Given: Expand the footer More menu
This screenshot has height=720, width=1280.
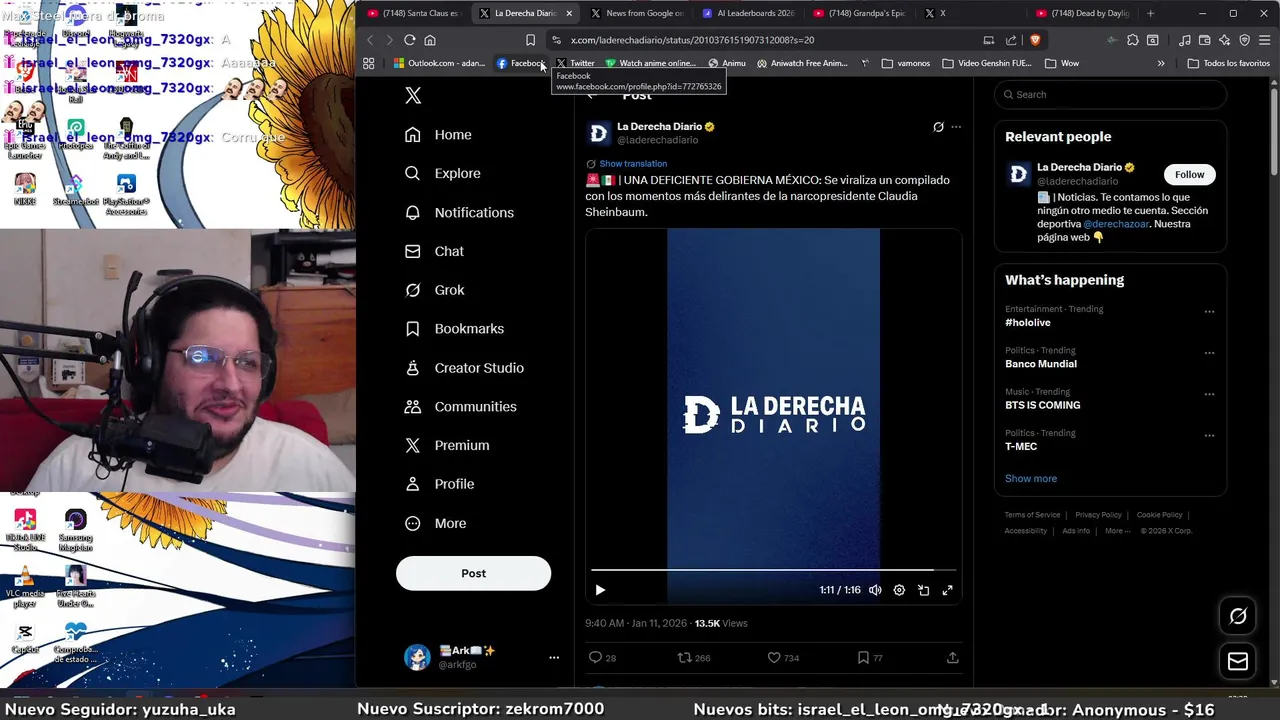Looking at the screenshot, I should tap(1117, 531).
